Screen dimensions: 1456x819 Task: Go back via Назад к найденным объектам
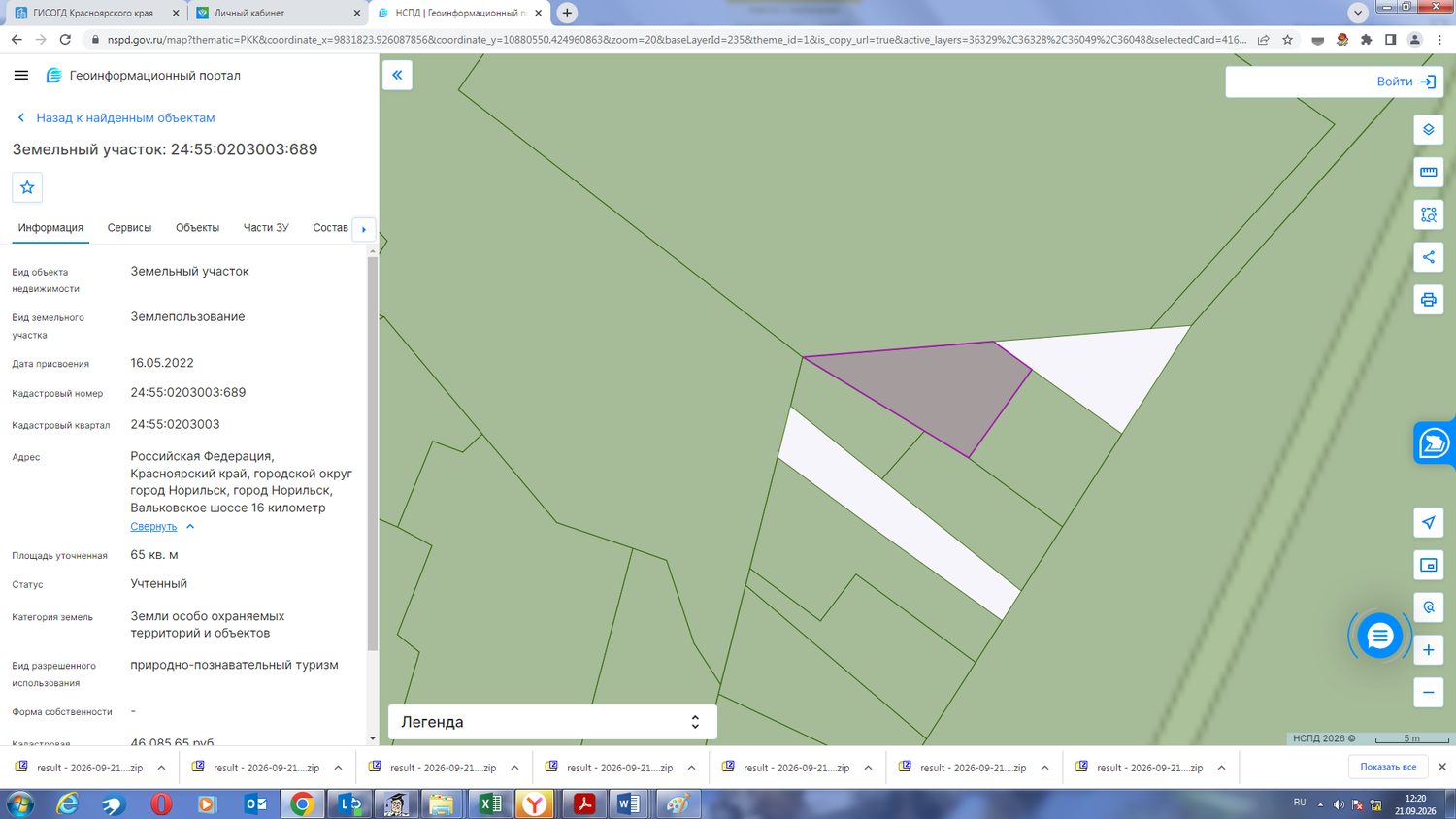(116, 117)
